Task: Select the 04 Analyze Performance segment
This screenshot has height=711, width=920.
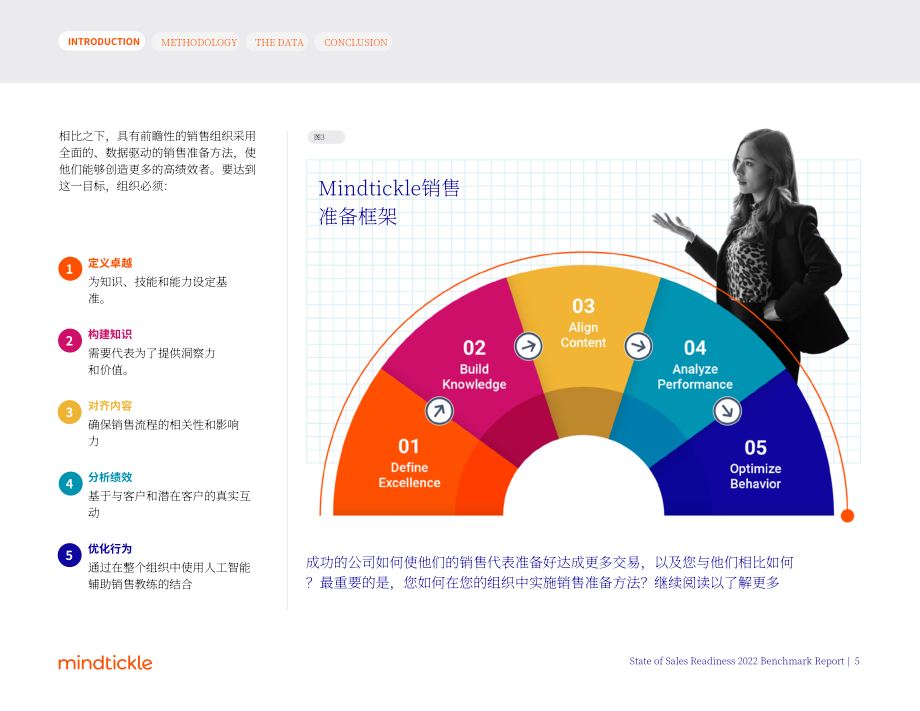Action: click(695, 365)
